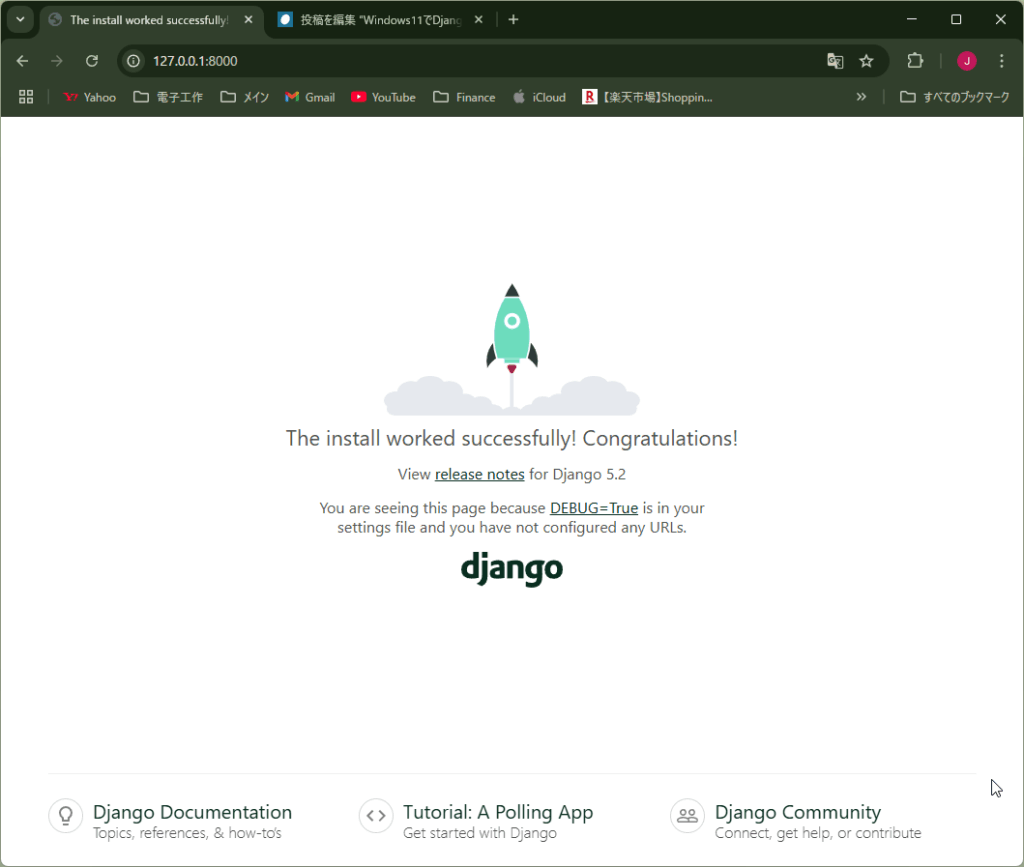Open a new tab with plus button
Image resolution: width=1024 pixels, height=867 pixels.
(513, 20)
